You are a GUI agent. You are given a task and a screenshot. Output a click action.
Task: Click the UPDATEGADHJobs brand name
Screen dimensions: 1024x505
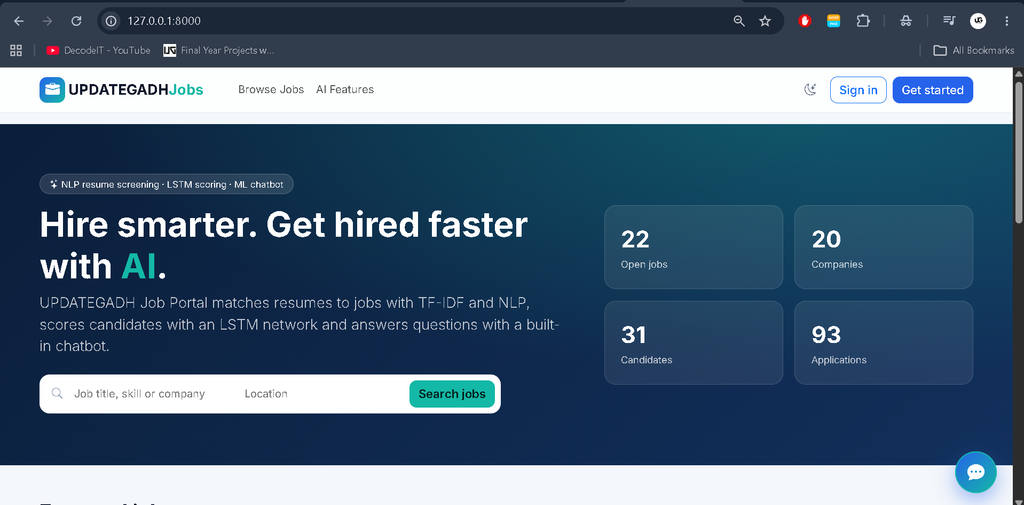coord(136,90)
